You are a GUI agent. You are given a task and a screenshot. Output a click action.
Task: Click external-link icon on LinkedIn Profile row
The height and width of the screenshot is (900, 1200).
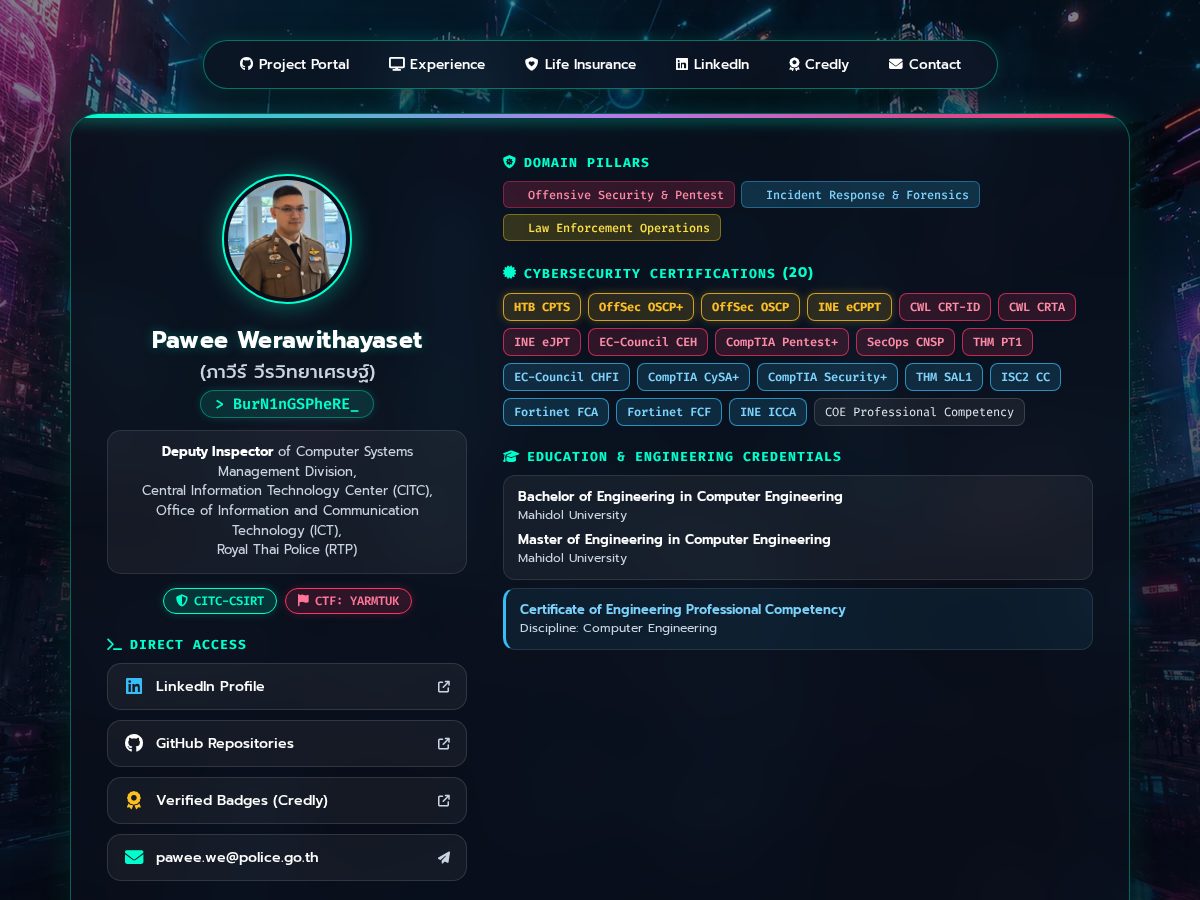point(444,686)
